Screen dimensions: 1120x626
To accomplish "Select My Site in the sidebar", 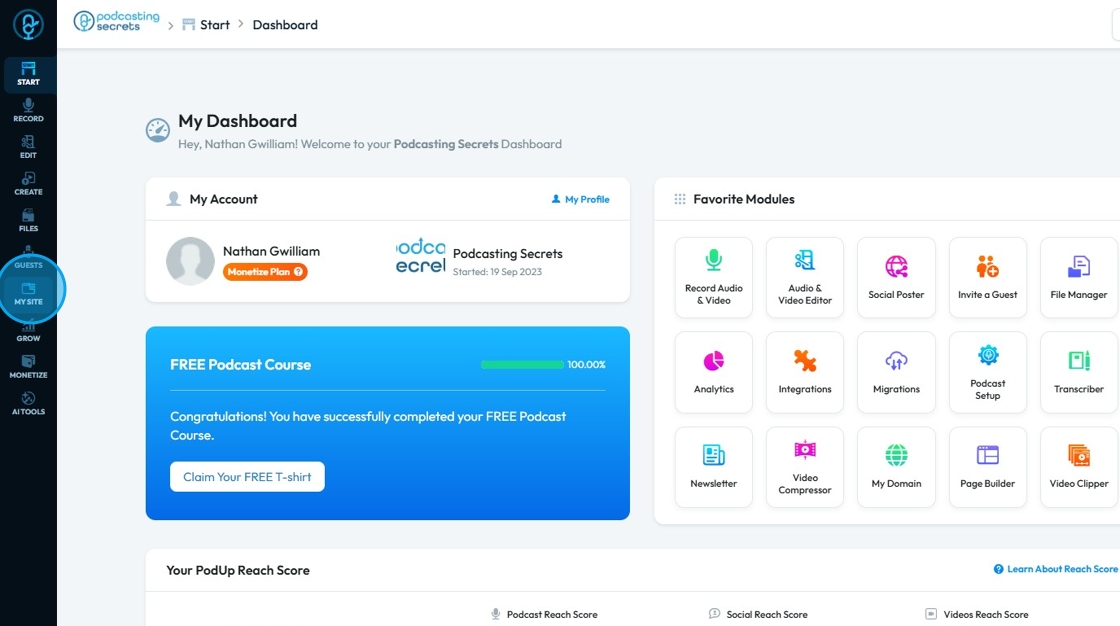I will 29,294.
